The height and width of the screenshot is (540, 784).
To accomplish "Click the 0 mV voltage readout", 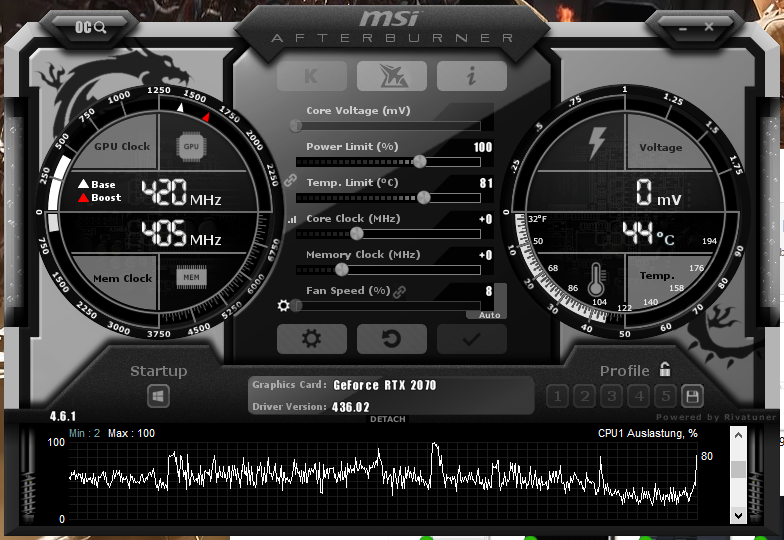I will point(658,193).
